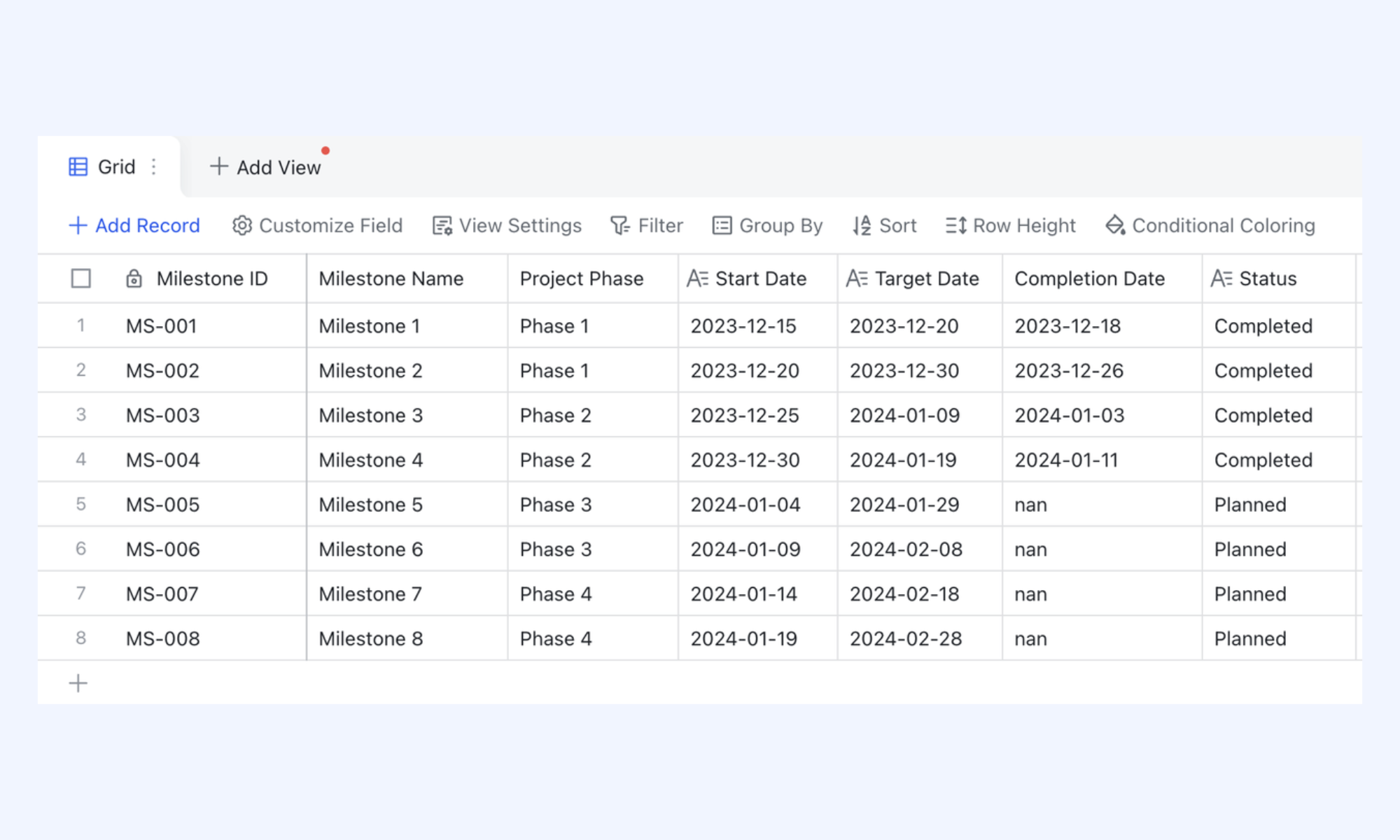Switch to the Grid view tab

point(108,167)
